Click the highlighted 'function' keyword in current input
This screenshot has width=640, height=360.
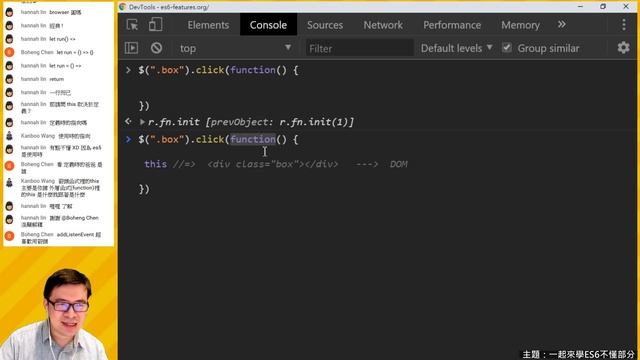253,139
